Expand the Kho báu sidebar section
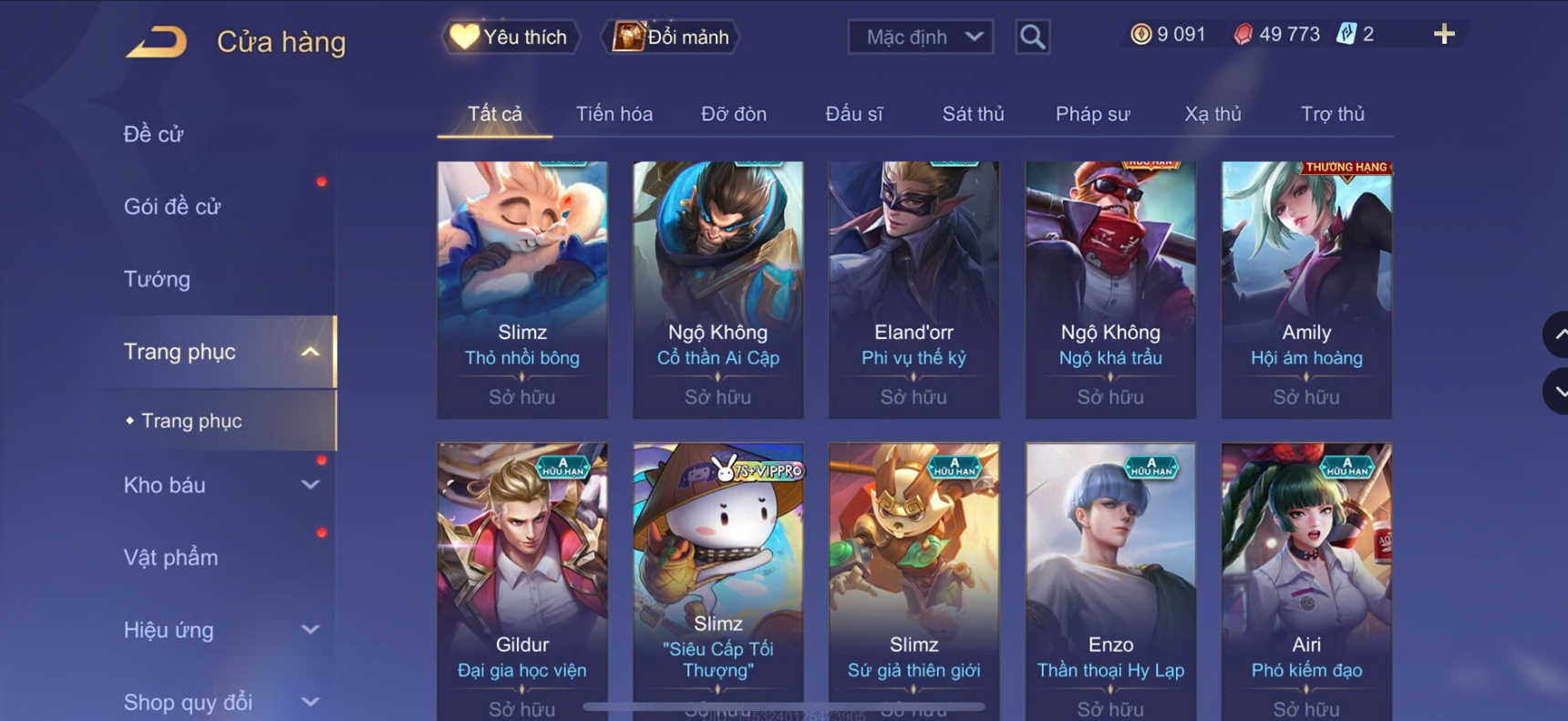 [310, 485]
